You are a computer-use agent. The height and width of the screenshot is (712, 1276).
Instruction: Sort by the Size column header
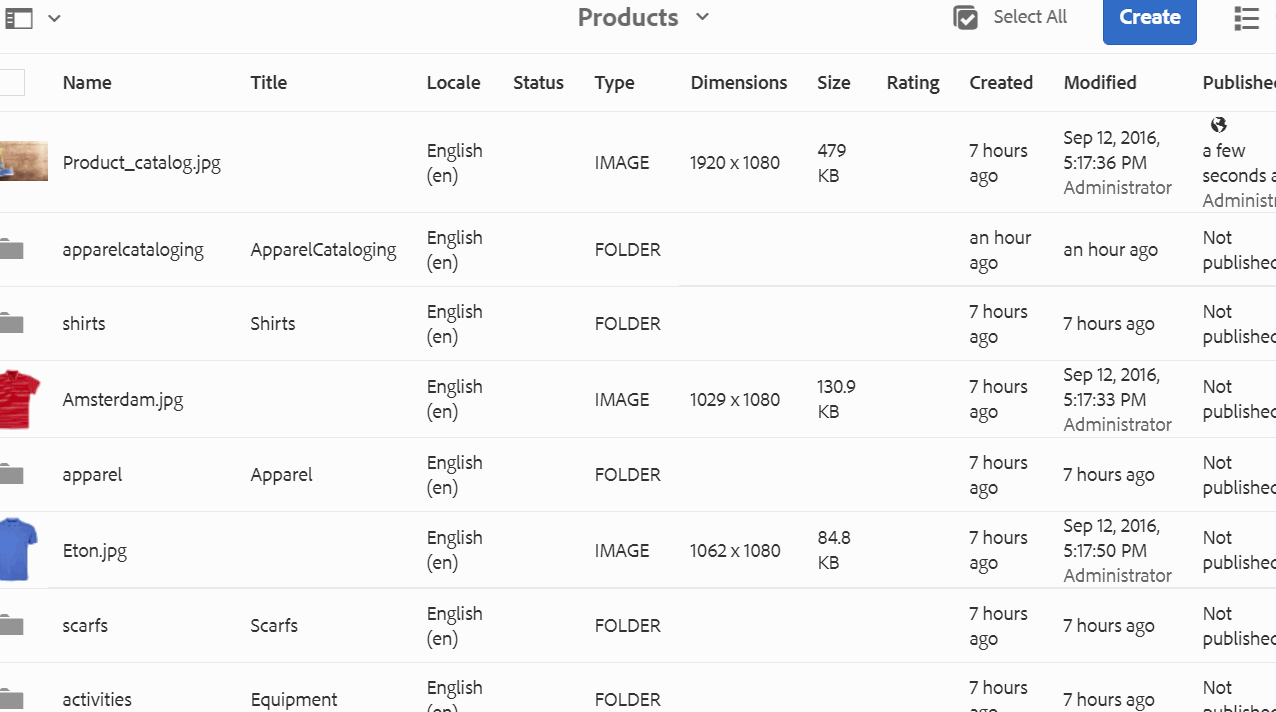click(x=833, y=83)
